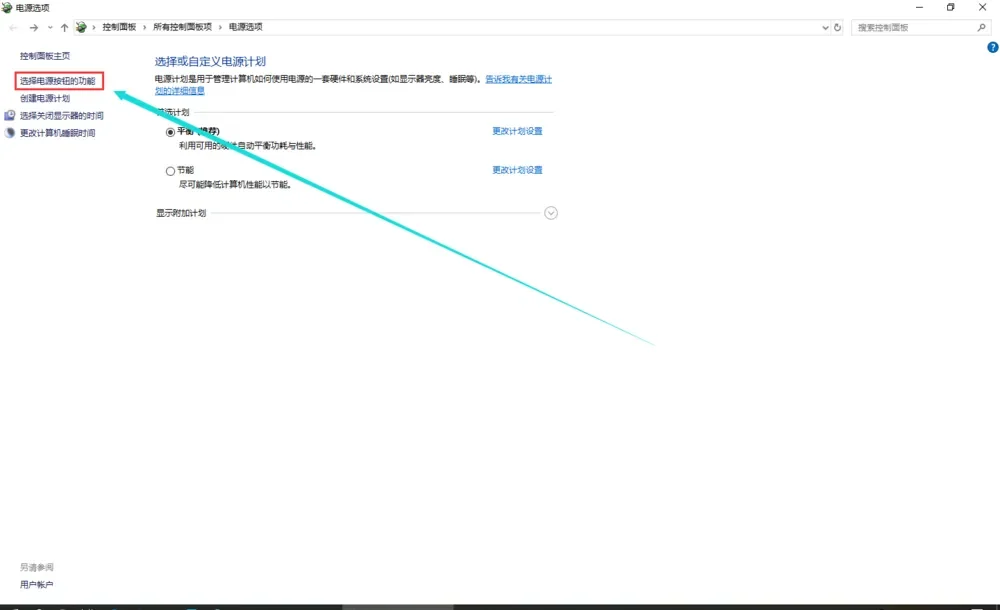The height and width of the screenshot is (610, 1000).
Task: Open 选择关闭显示器的时间 link
Action: [61, 115]
